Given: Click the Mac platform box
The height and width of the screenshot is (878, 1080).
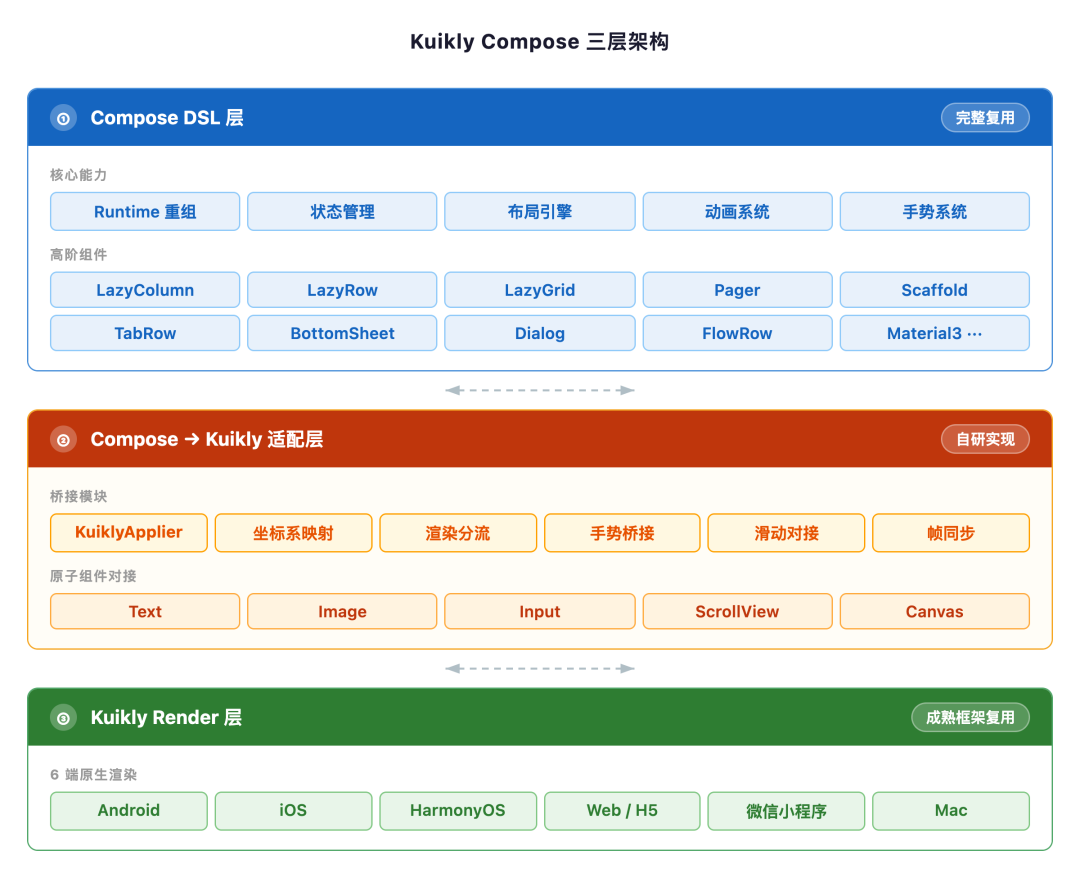Looking at the screenshot, I should click(951, 811).
